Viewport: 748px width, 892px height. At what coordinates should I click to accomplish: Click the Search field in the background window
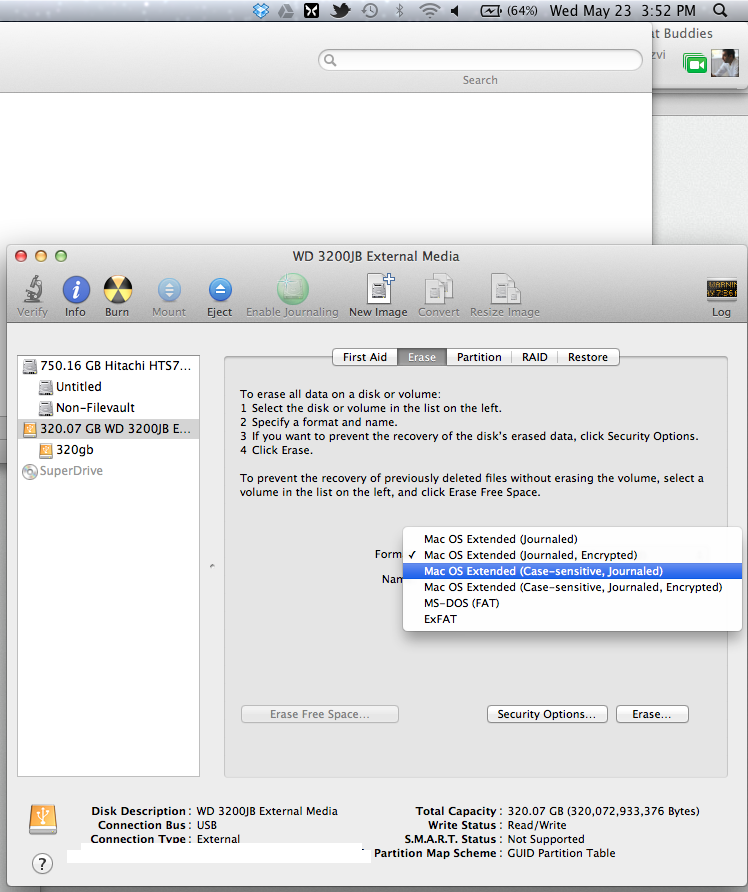pos(481,60)
